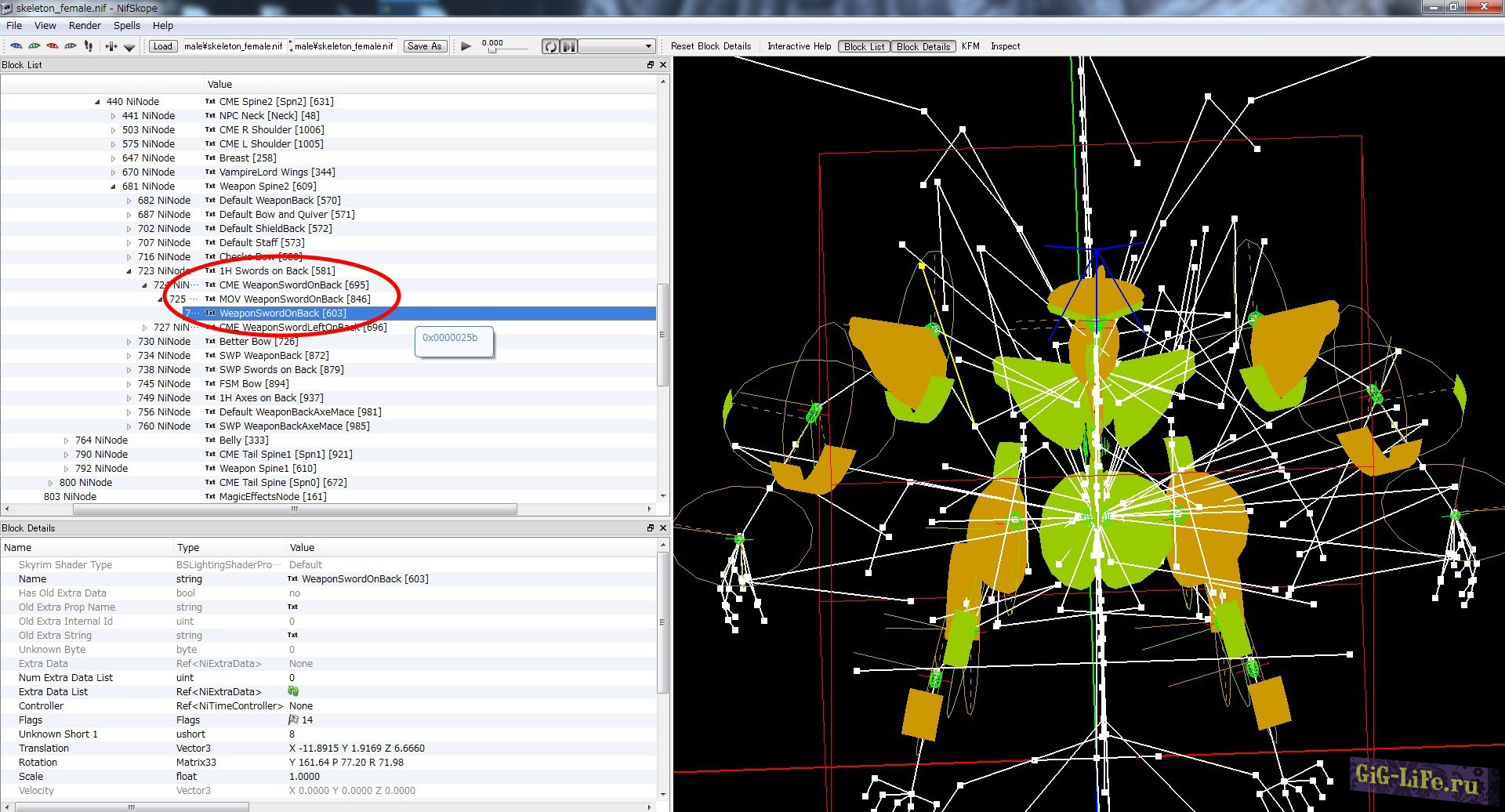The image size is (1505, 812).
Task: Click the blue eye view icon
Action: click(16, 46)
